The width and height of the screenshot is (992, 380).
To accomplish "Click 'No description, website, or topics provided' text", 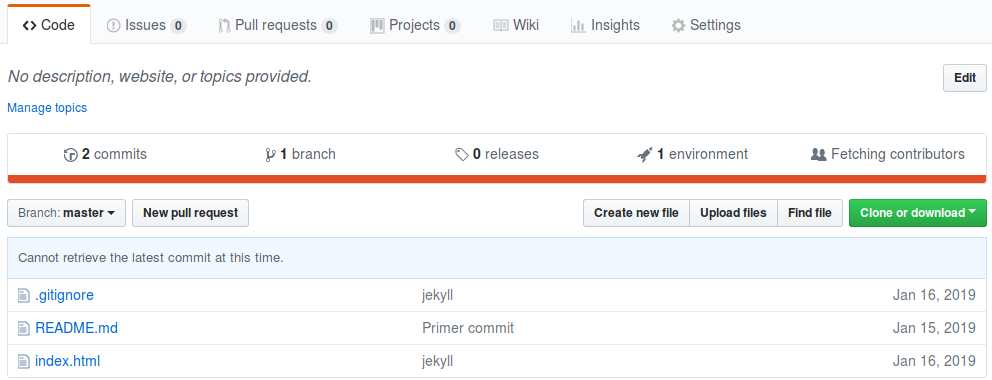I will (x=159, y=77).
